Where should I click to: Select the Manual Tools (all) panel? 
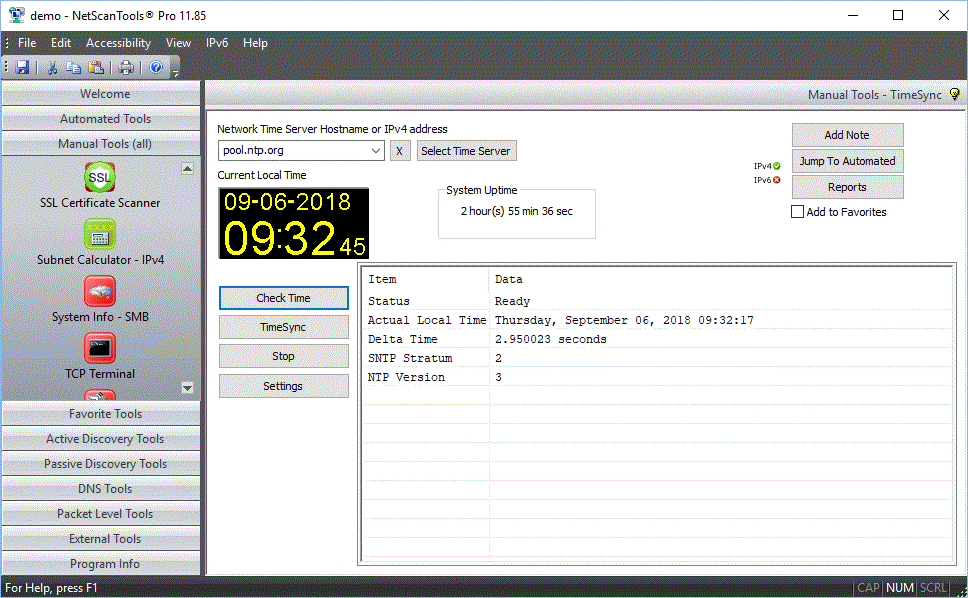101,144
